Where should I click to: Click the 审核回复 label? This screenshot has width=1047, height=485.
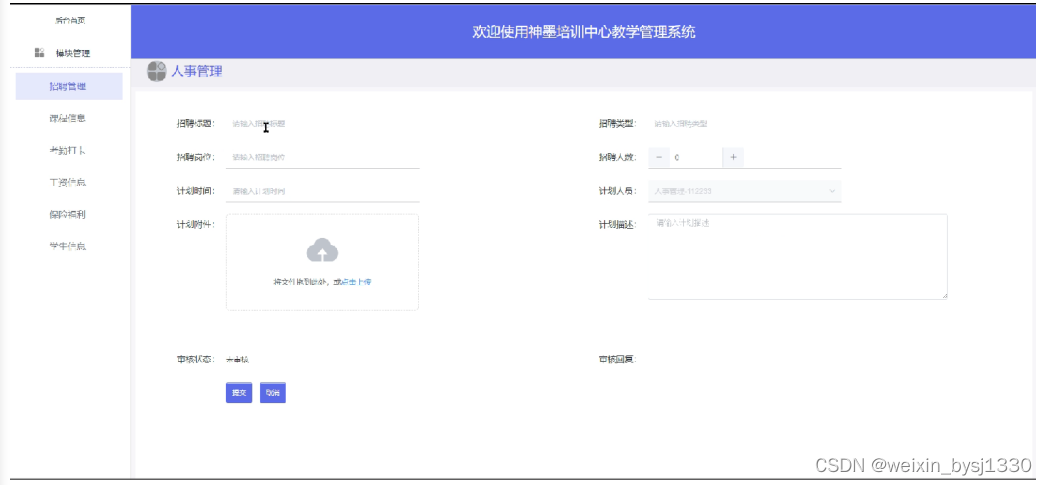(x=617, y=359)
